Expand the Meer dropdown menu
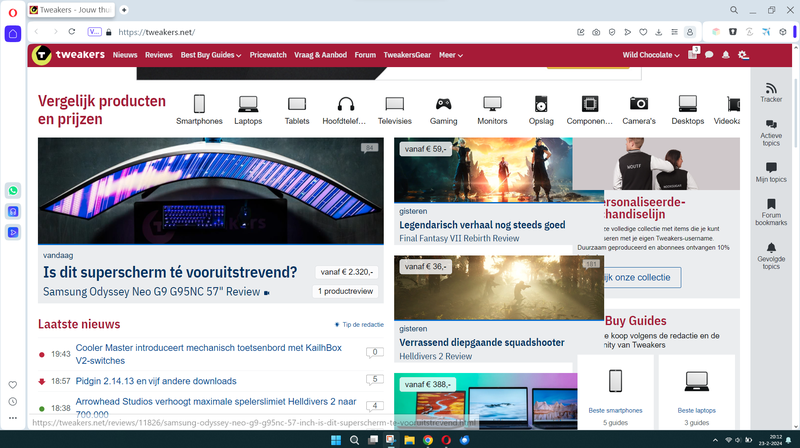The image size is (800, 448). click(x=451, y=55)
